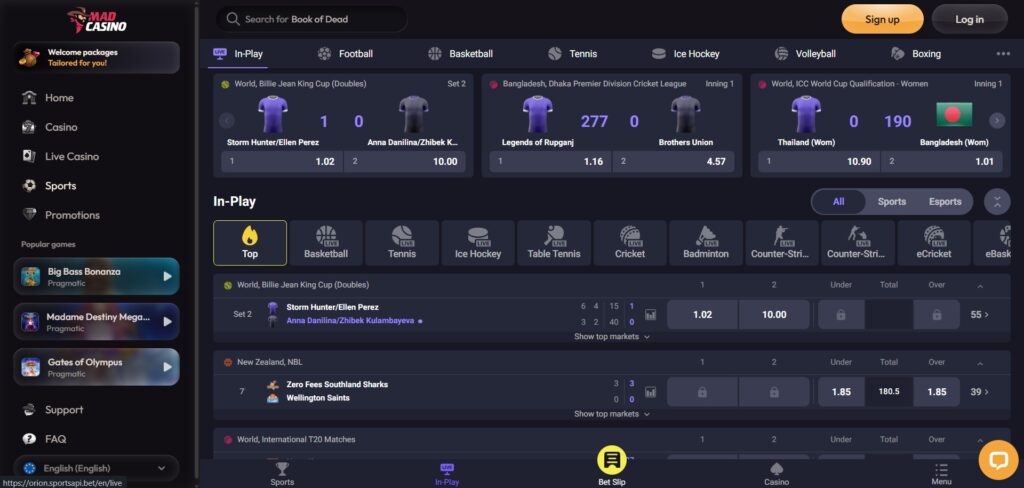Click the Mad Casino logo
The width and height of the screenshot is (1024, 488).
point(97,20)
